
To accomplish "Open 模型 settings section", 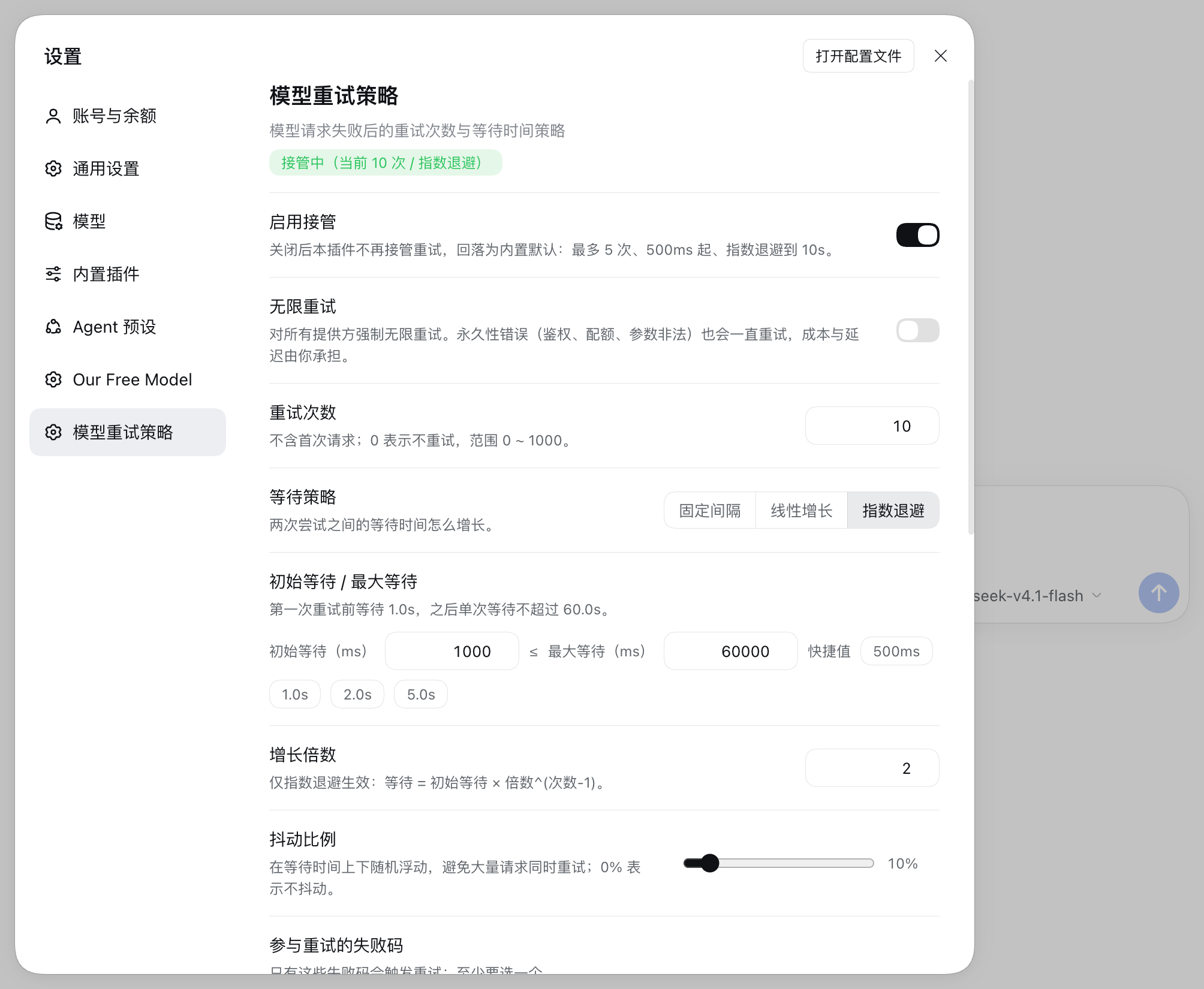I will coord(128,221).
